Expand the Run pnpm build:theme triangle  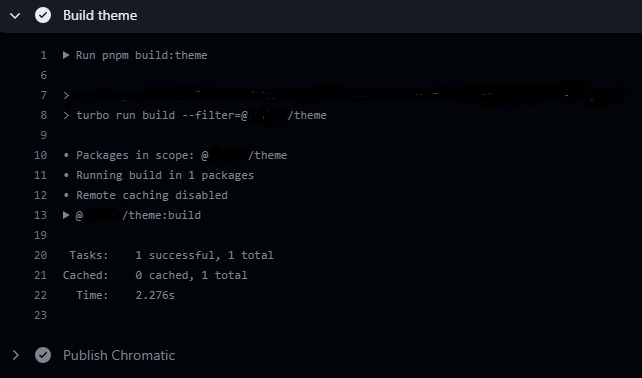(x=66, y=55)
